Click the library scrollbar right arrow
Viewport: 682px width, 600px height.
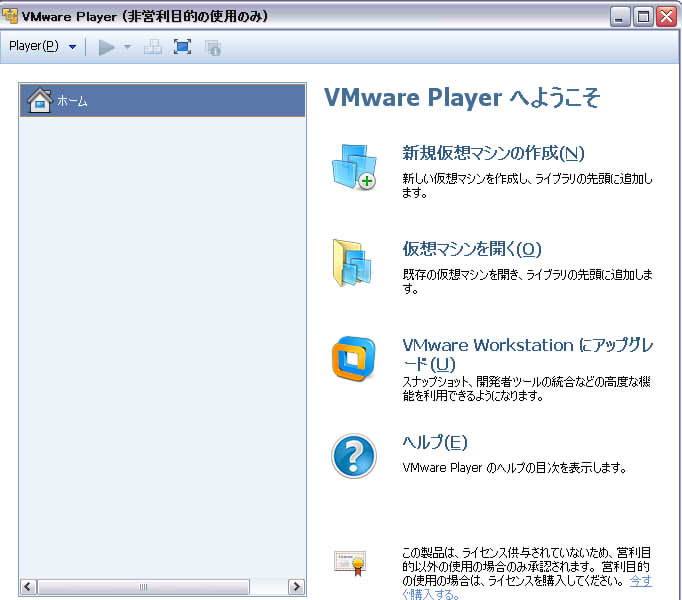tap(296, 587)
